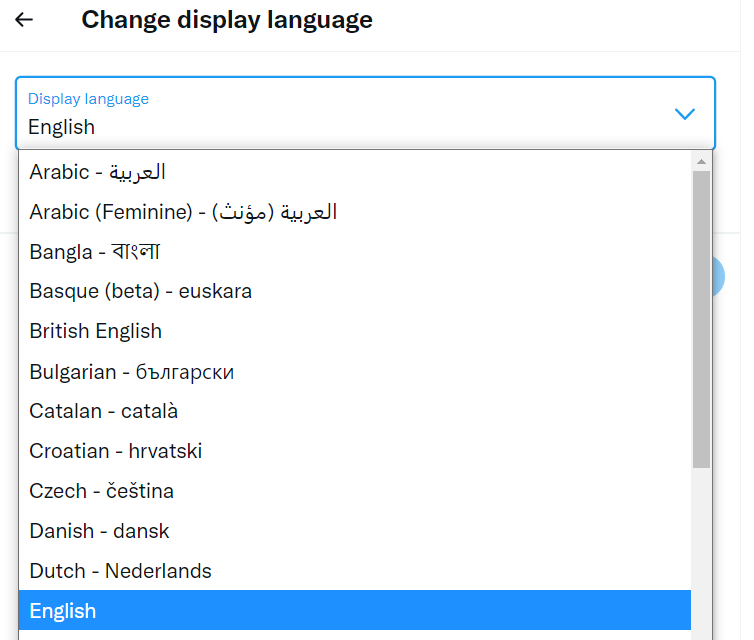Select Arabic language option
Screen dimensions: 754x640
(x=355, y=172)
